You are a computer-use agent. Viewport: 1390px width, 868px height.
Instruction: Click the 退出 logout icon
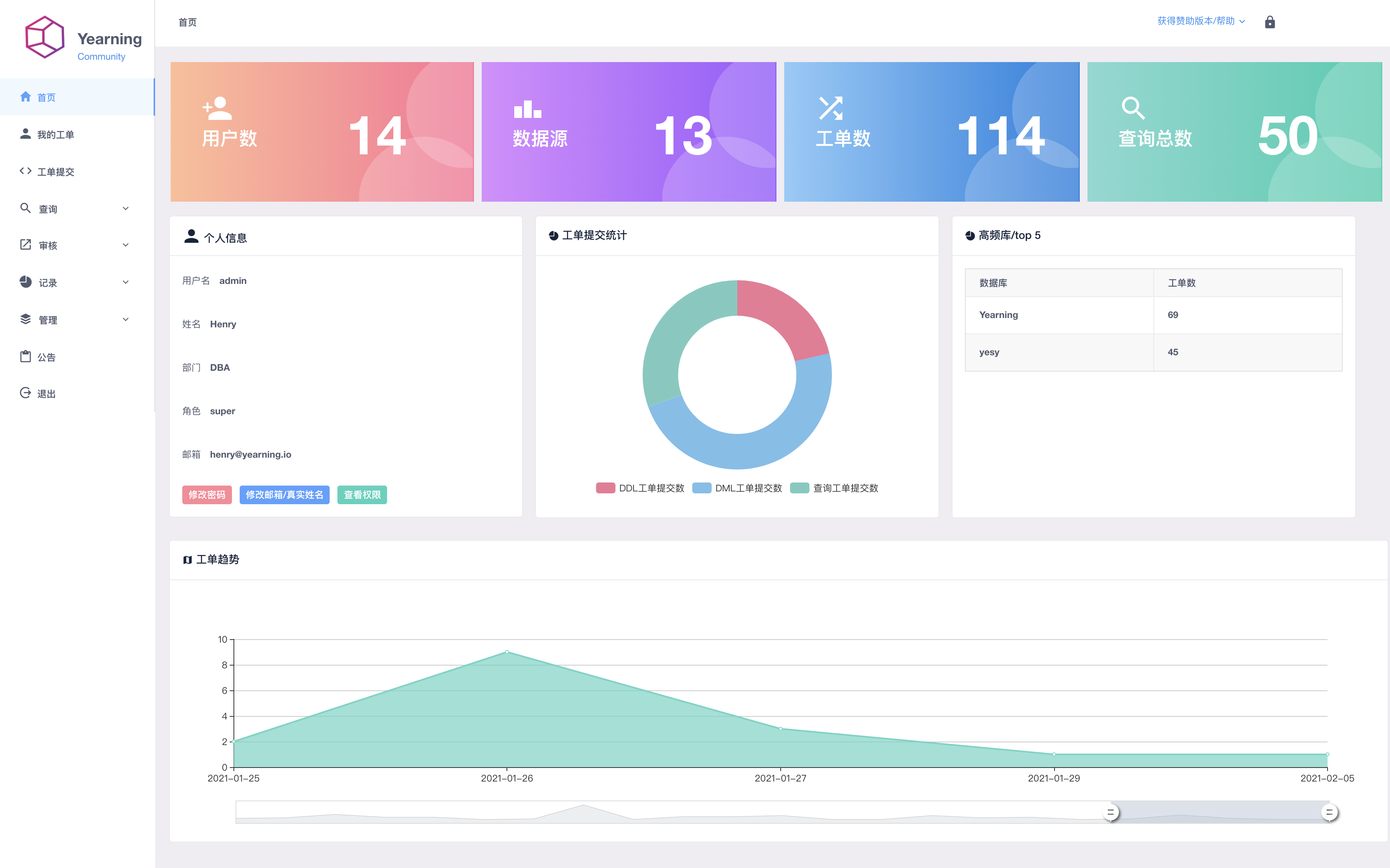[x=25, y=393]
